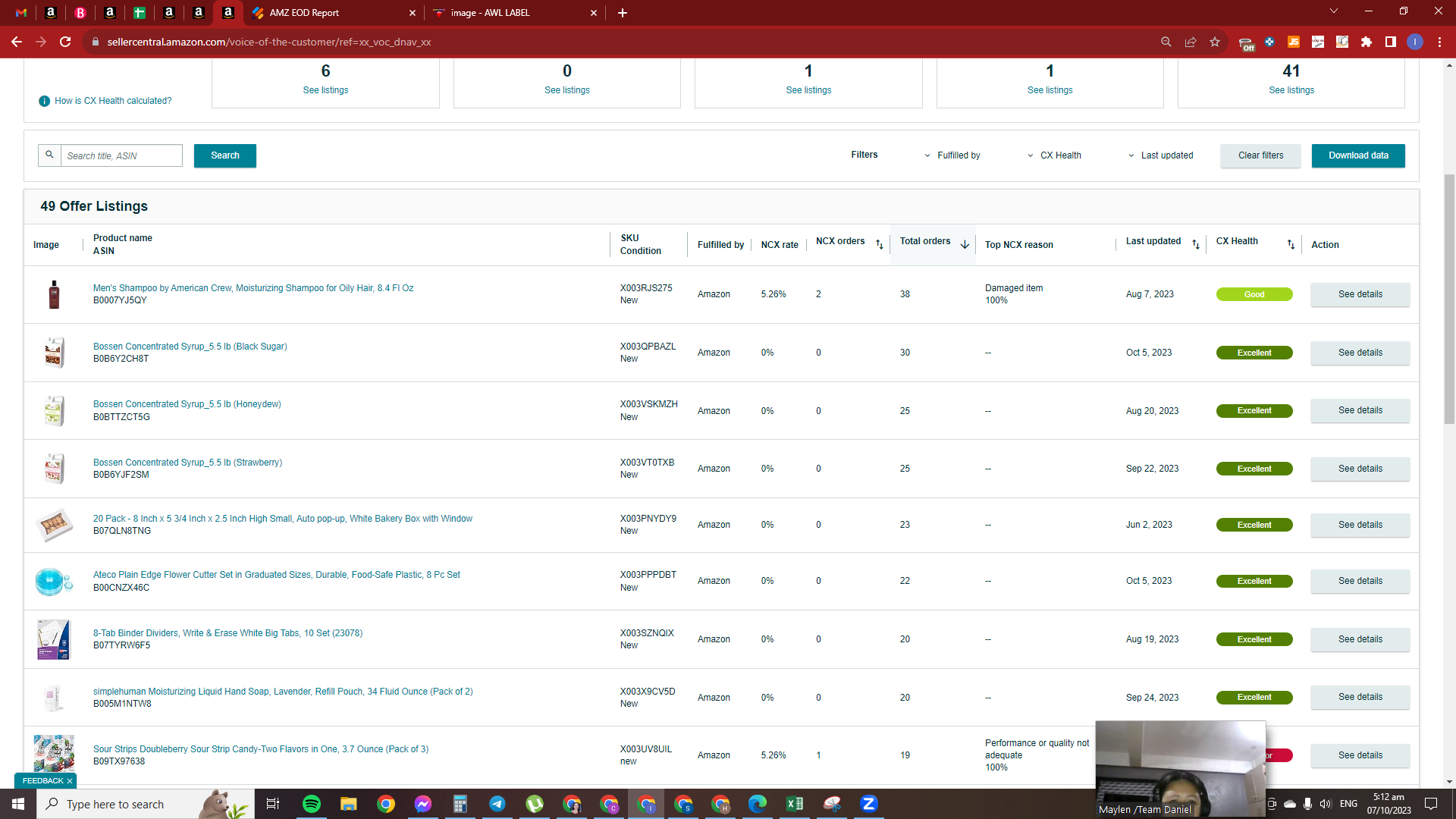
Task: Share this page from the address bar
Action: point(1191,42)
